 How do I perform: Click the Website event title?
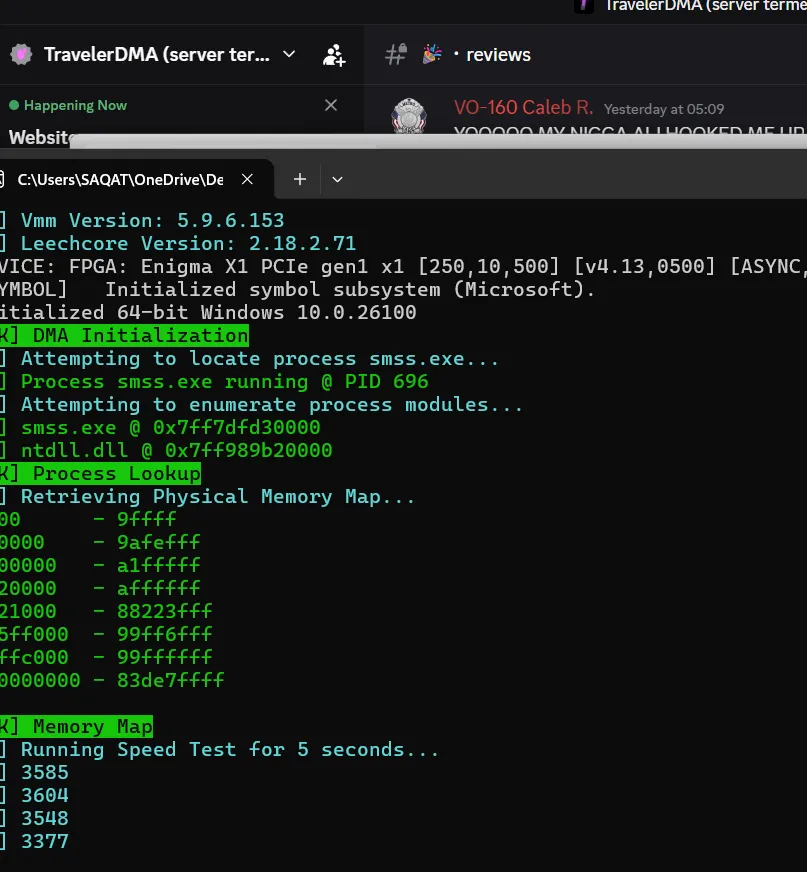coord(40,137)
